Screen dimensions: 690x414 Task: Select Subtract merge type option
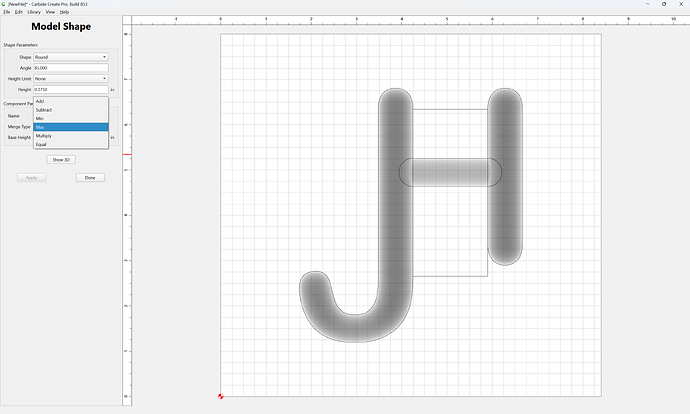pyautogui.click(x=71, y=110)
